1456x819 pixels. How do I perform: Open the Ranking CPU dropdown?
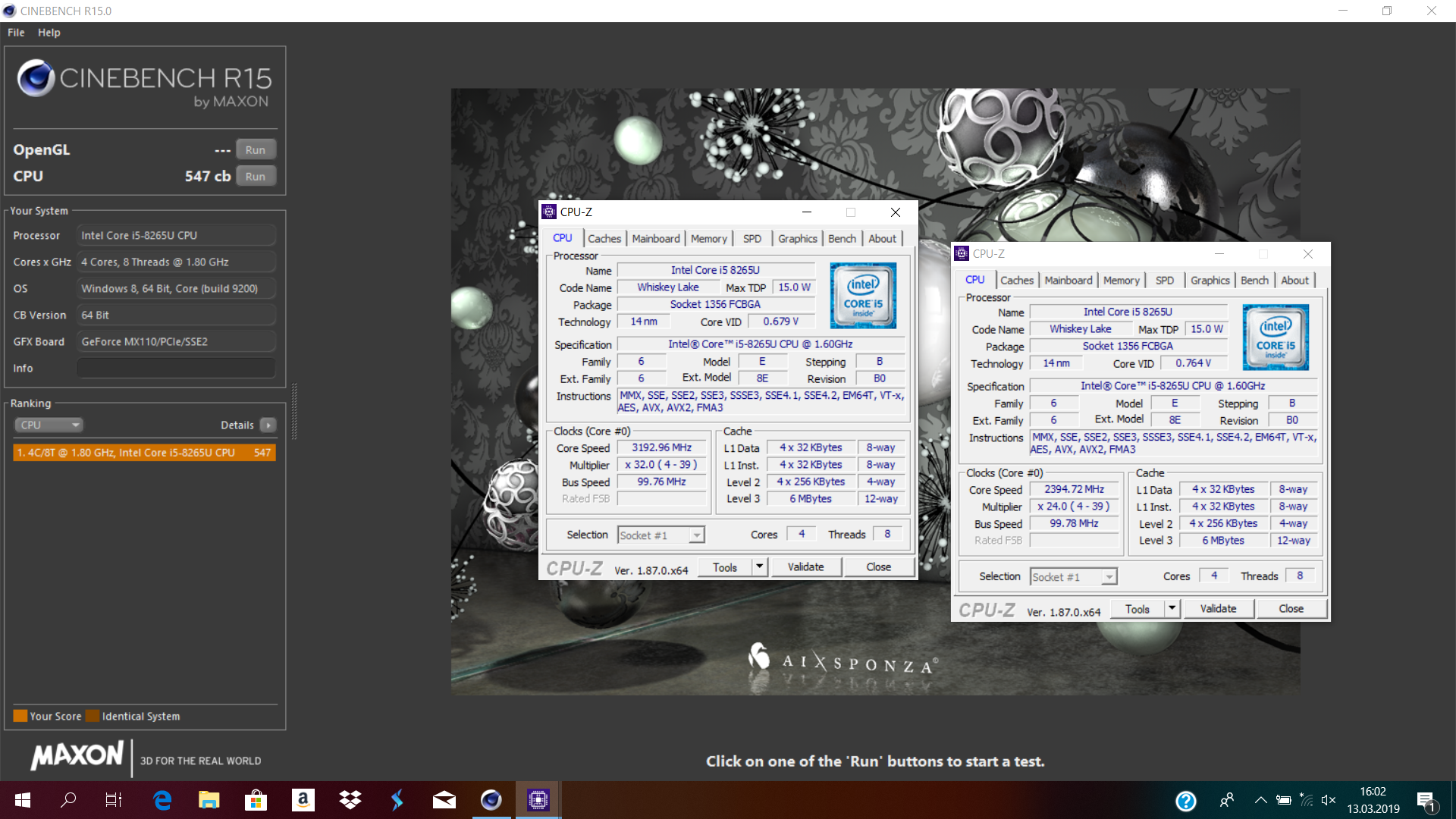click(48, 425)
